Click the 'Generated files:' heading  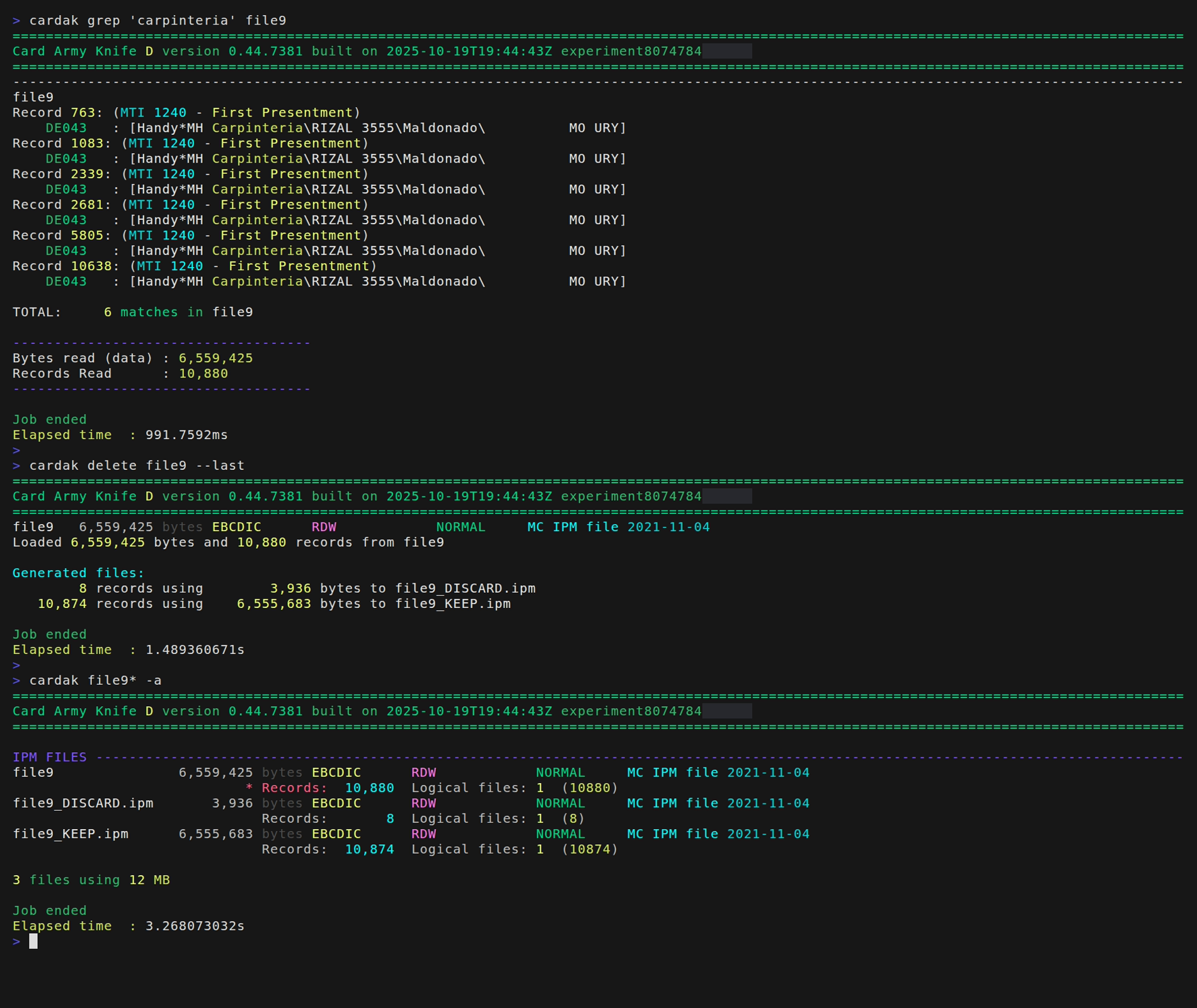click(78, 573)
